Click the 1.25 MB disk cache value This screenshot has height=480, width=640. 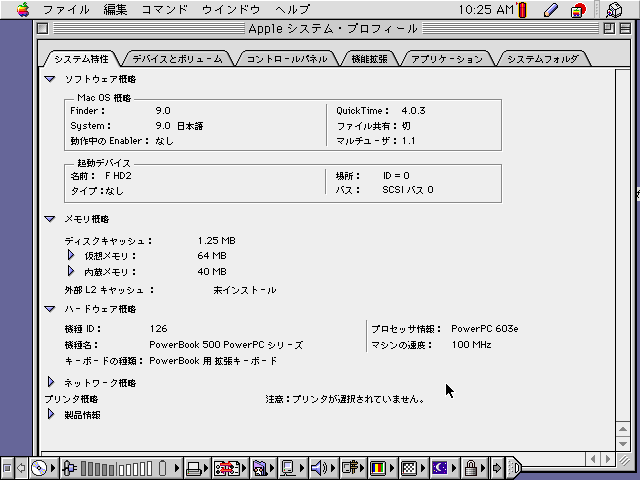[x=216, y=241]
